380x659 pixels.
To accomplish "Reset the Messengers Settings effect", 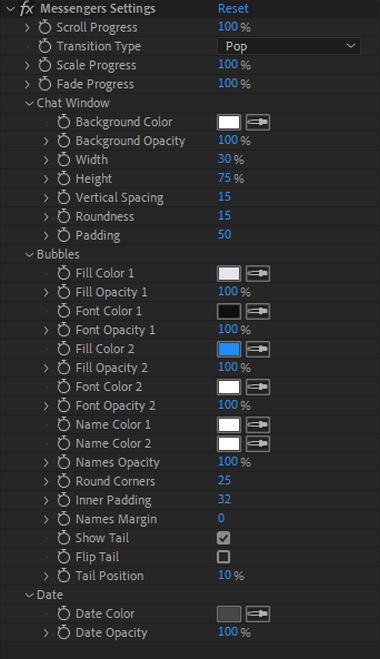I will tap(233, 8).
